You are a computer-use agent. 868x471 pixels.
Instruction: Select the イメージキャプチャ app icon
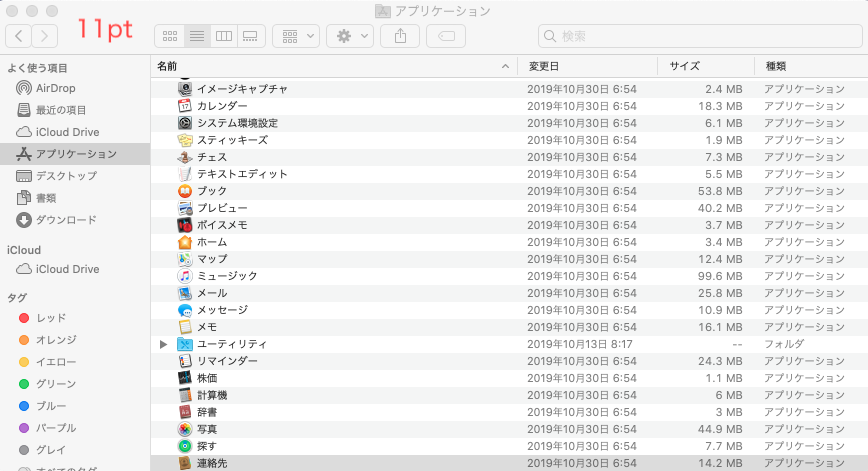pos(185,89)
